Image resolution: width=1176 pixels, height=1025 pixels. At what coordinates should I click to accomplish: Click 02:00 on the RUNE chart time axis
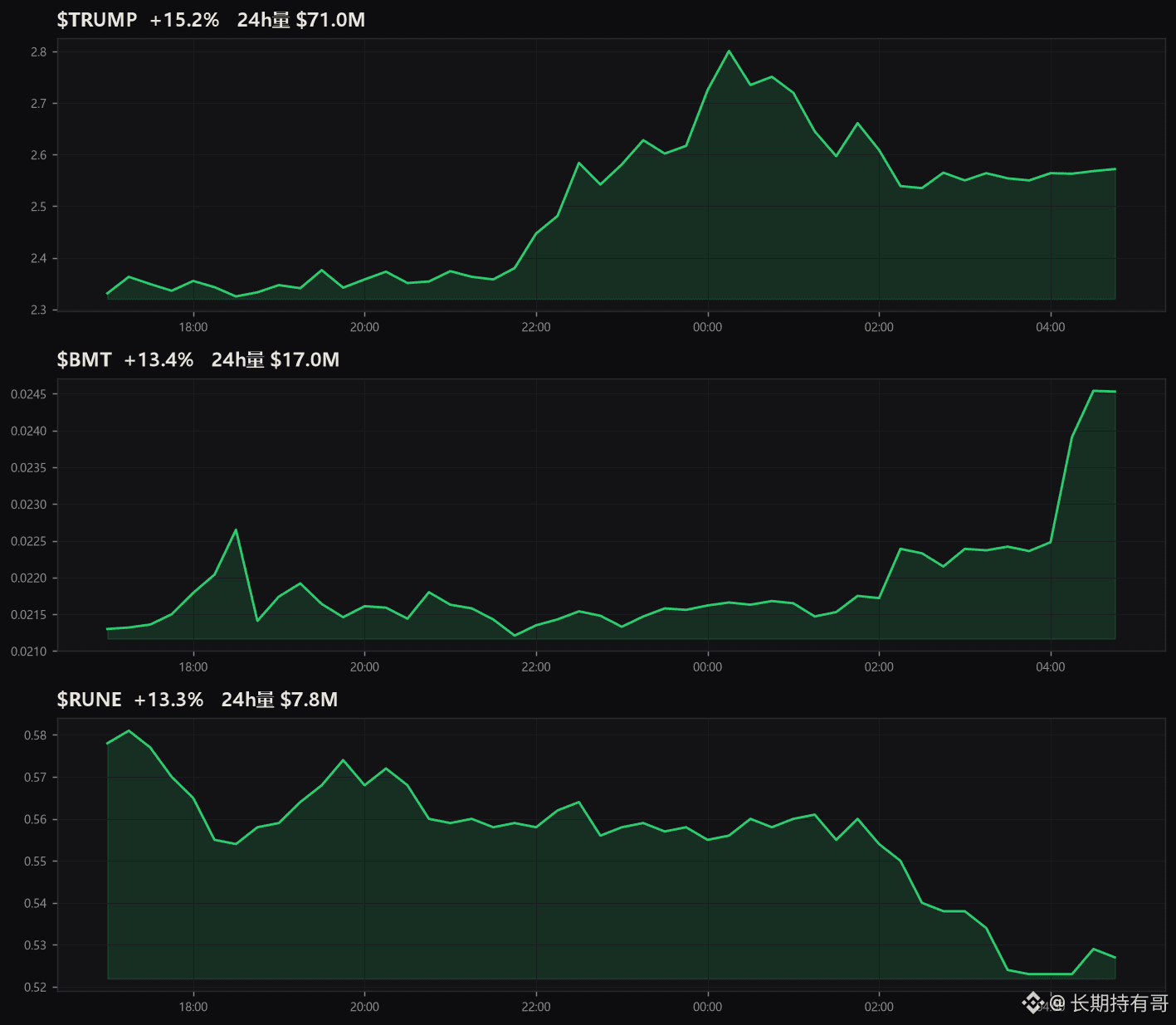(x=879, y=1007)
